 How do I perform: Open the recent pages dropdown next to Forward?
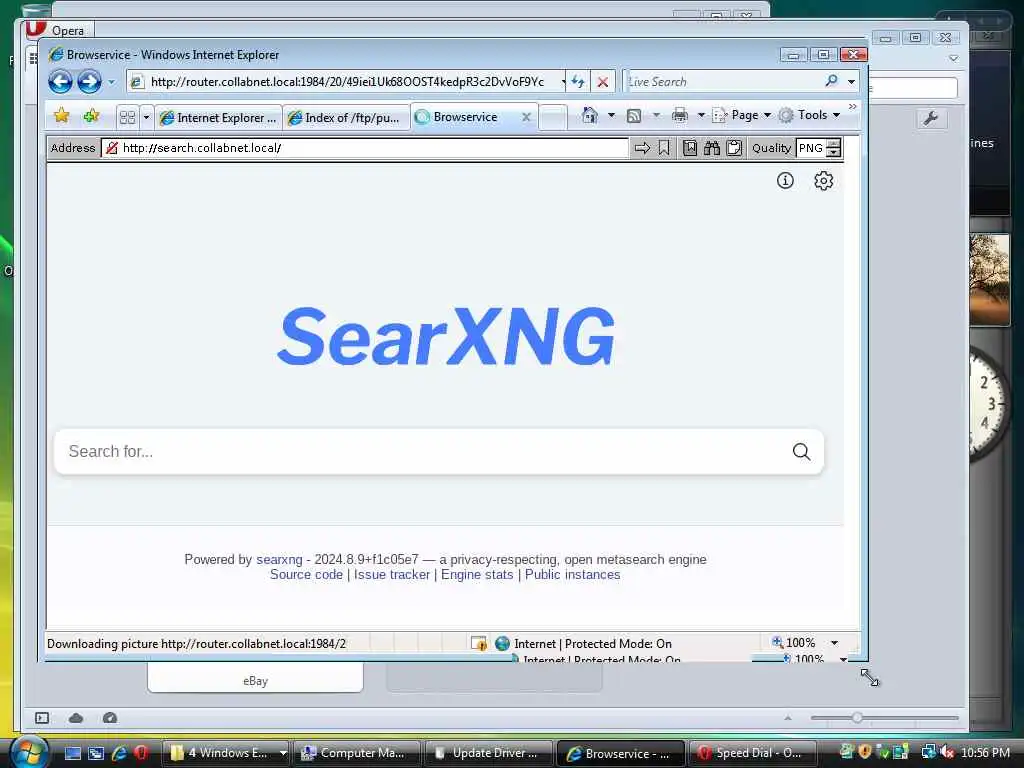tap(111, 82)
